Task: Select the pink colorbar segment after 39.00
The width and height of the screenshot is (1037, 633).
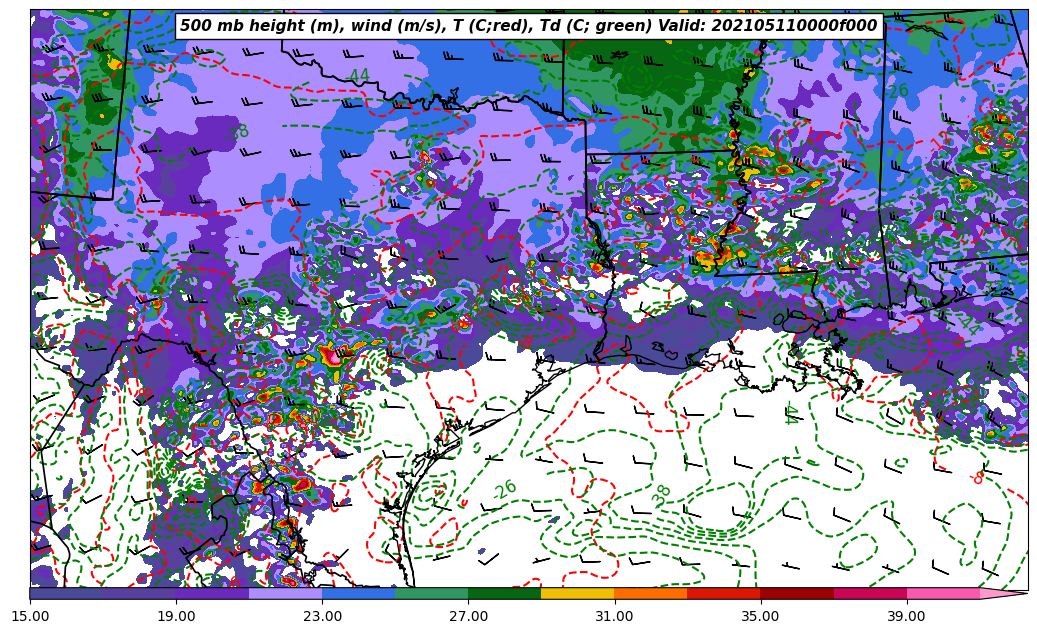Action: (943, 593)
